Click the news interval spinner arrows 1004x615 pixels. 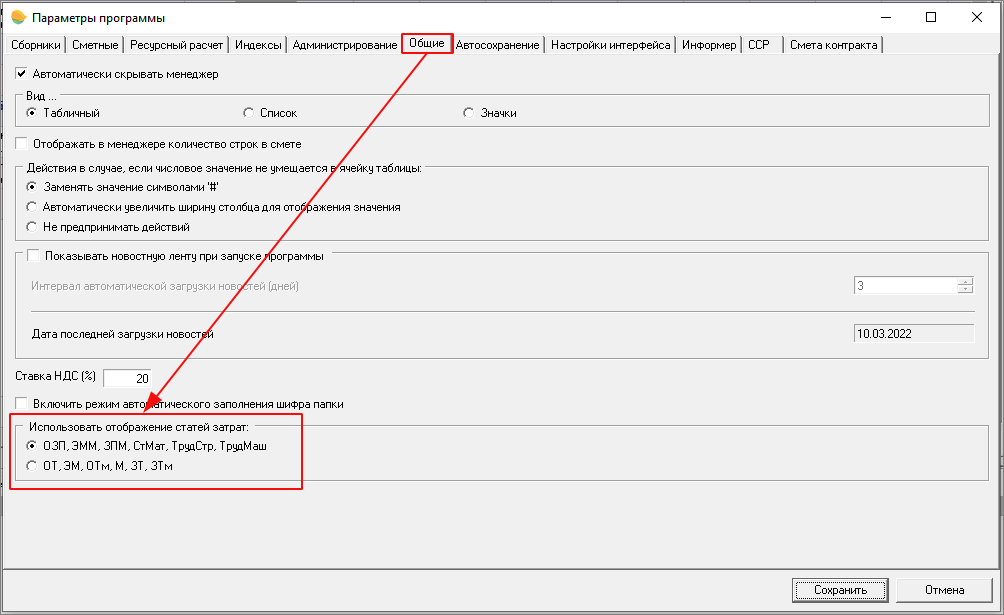click(x=964, y=286)
